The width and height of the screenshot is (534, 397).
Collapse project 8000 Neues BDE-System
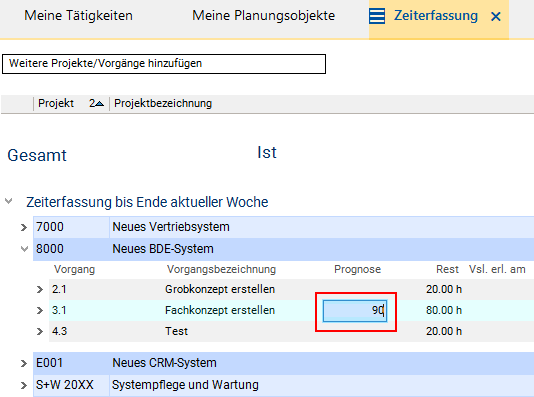(24, 249)
